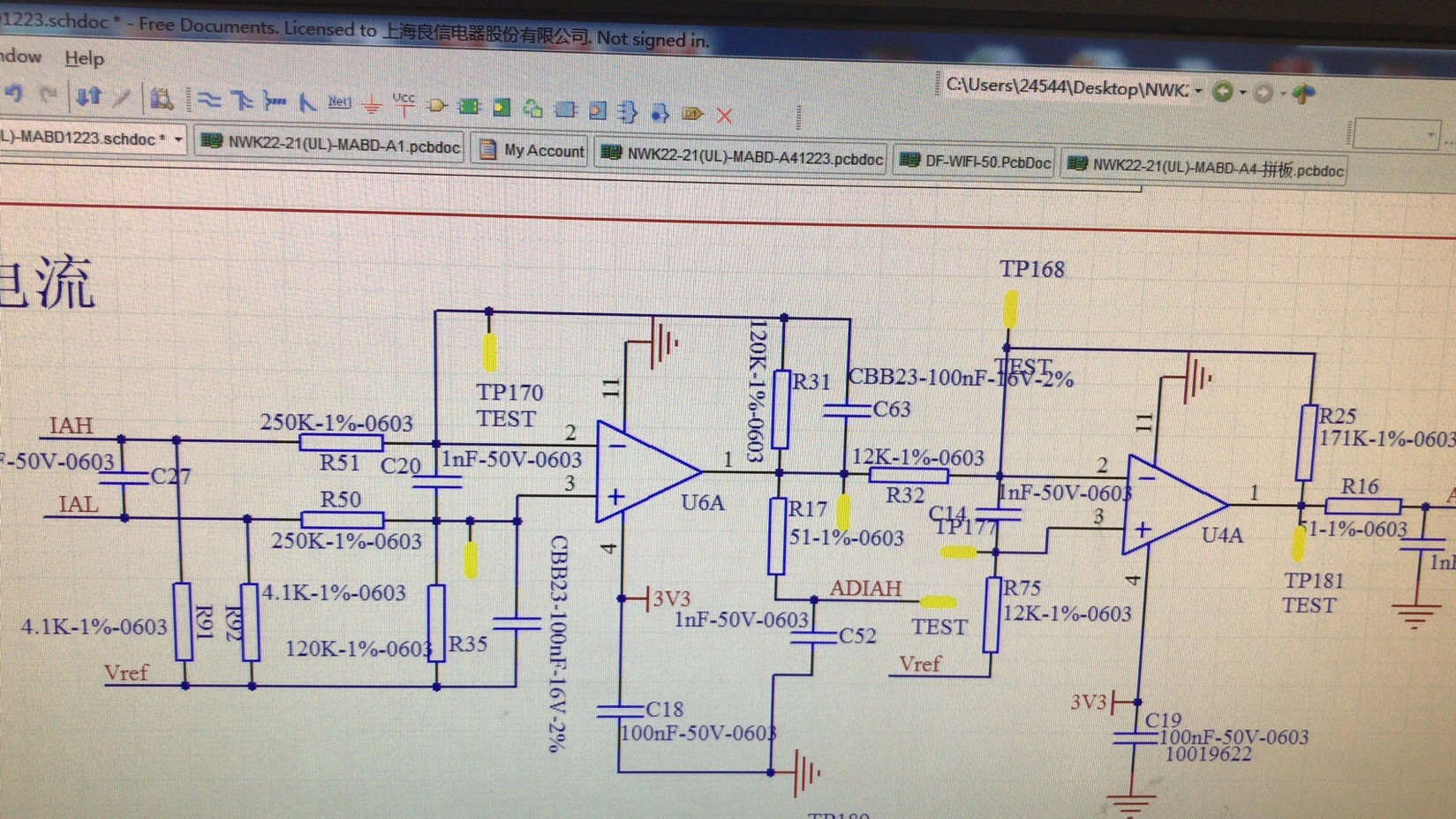Click the IAL net label
1456x819 pixels.
tap(78, 505)
